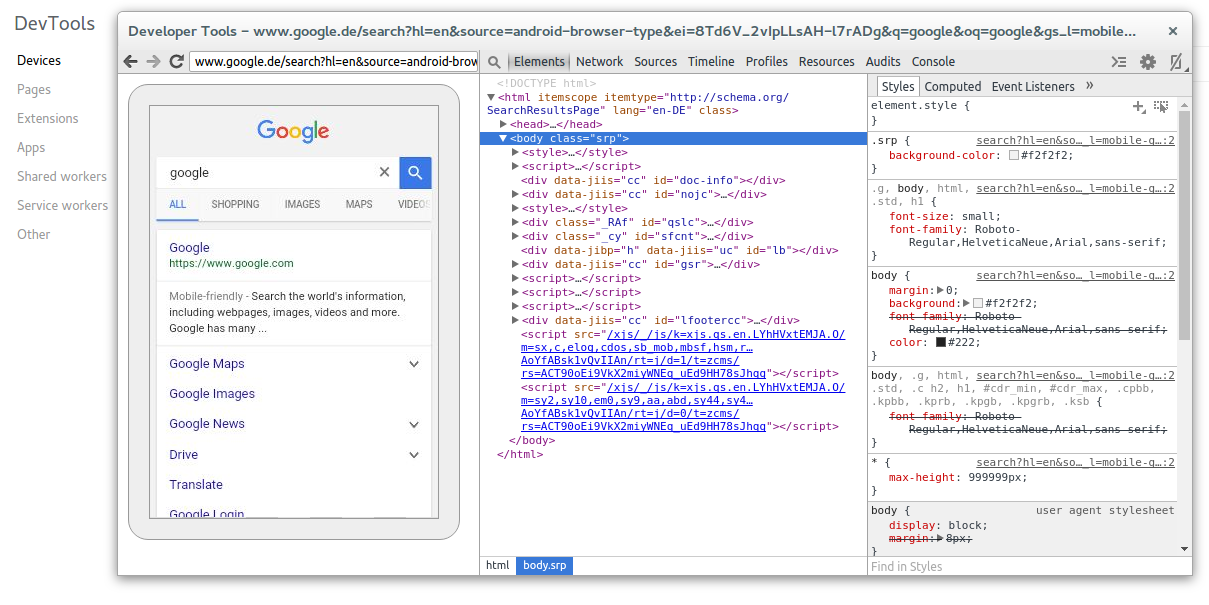Viewport: 1209px width, 605px height.
Task: Select Other in DevTools sidebar
Action: coord(33,234)
